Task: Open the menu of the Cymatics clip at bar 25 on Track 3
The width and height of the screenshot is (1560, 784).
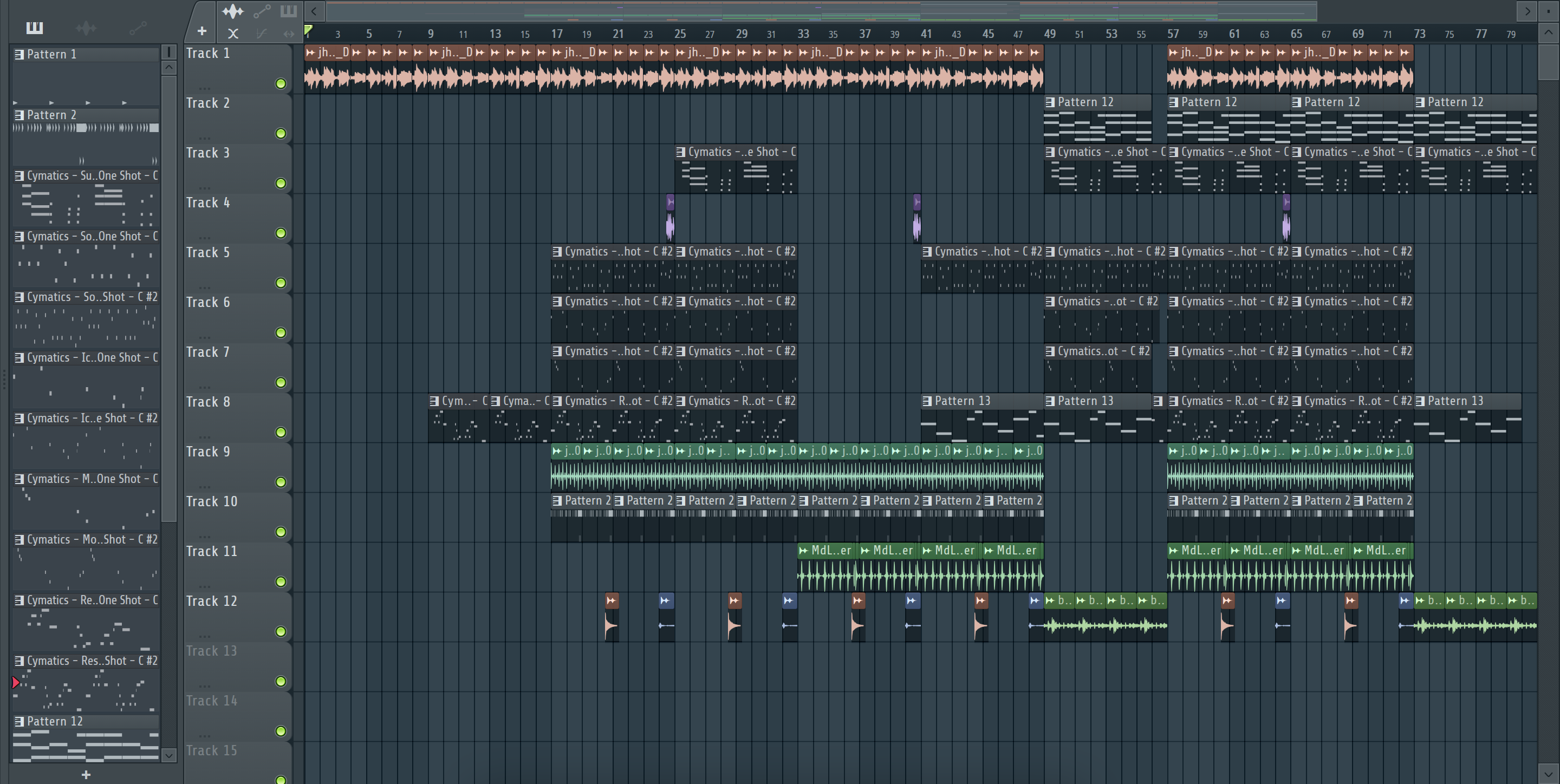Action: [681, 152]
